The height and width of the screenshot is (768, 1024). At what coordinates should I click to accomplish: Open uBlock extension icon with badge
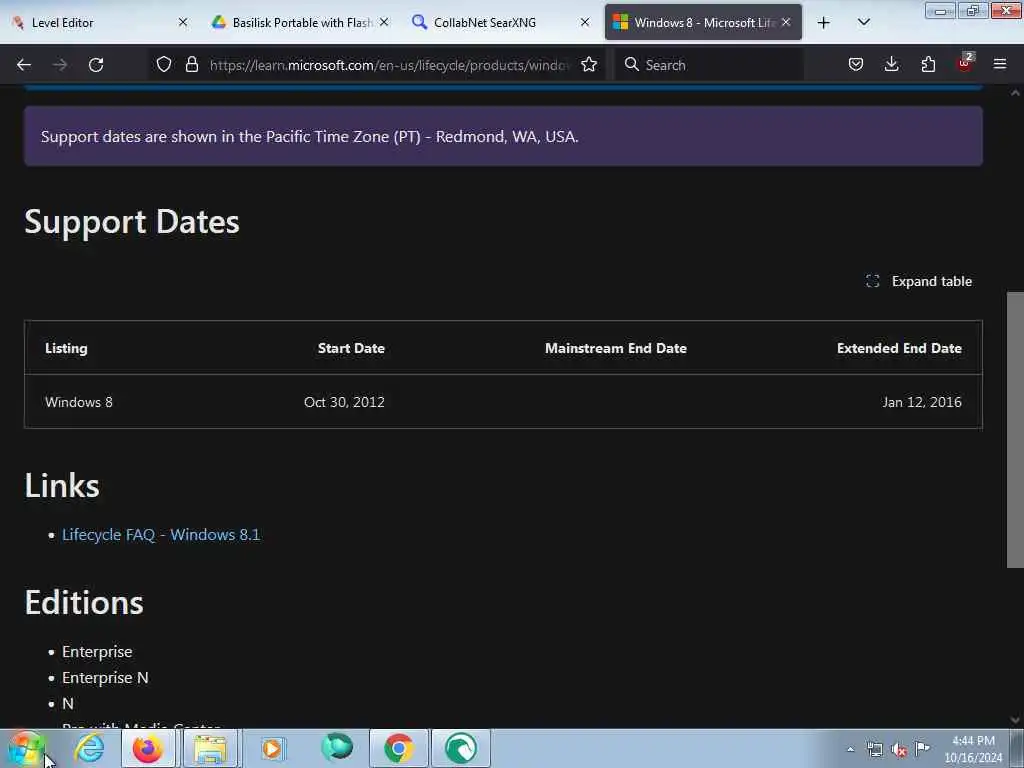965,63
